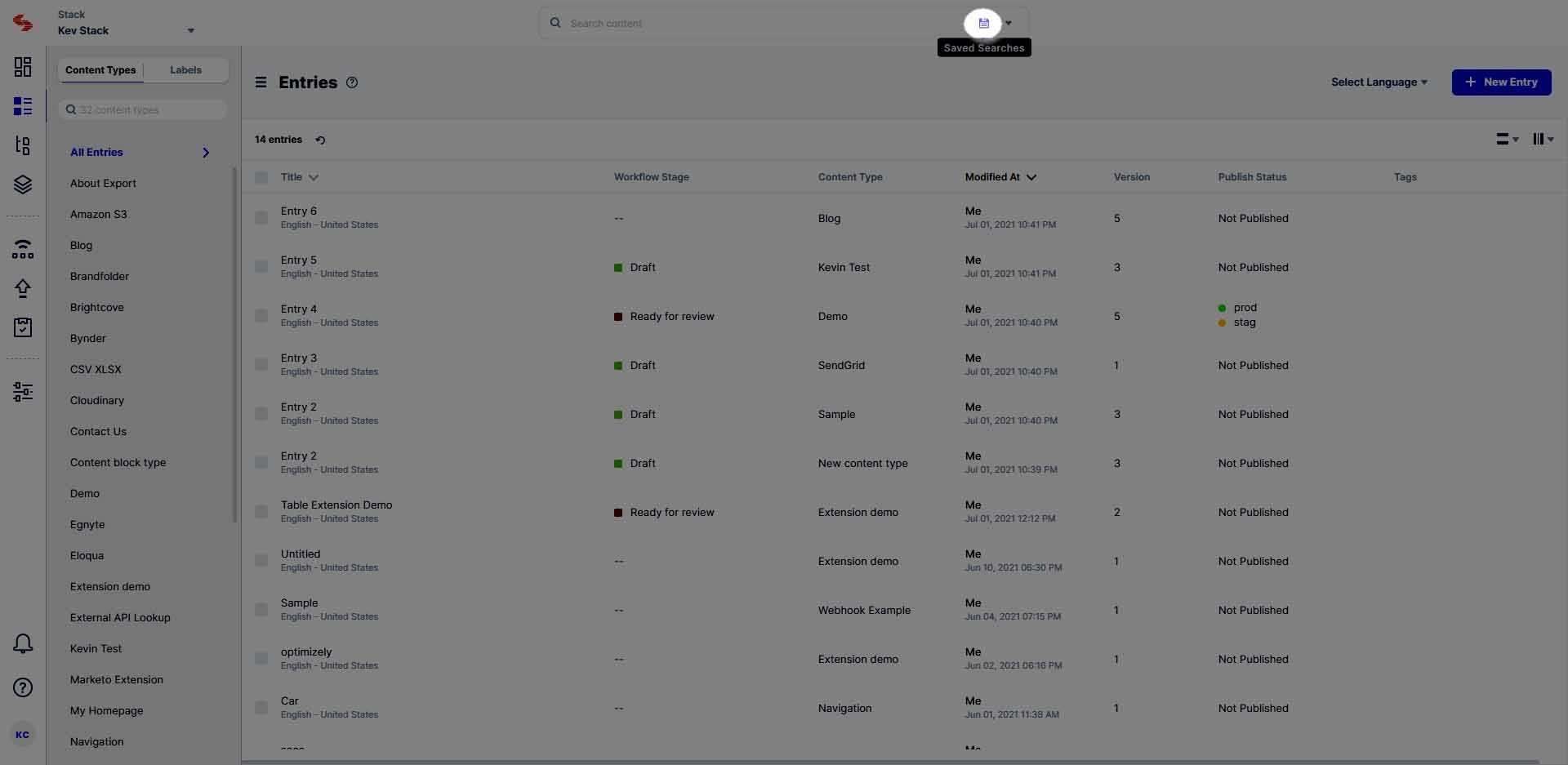Image resolution: width=1568 pixels, height=765 pixels.
Task: Check the Car row checkbox
Action: (261, 708)
